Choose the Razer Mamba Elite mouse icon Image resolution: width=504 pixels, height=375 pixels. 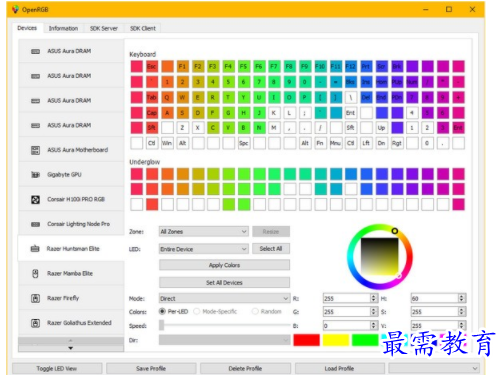tap(35, 273)
